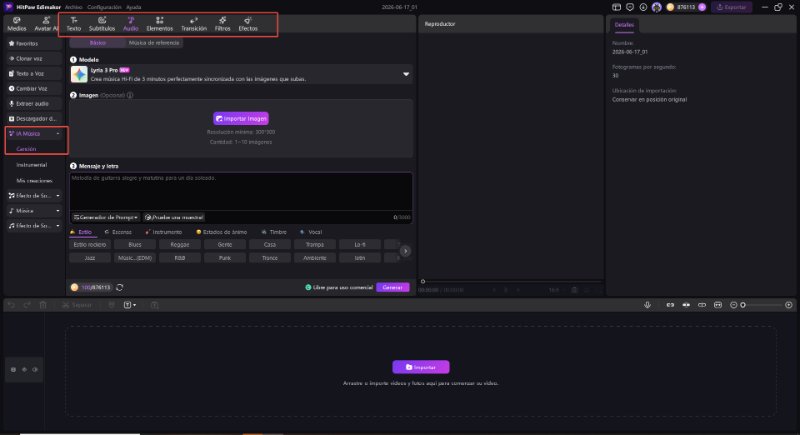
Task: Expand the Lyria 3 Pro model dropdown
Action: click(406, 74)
